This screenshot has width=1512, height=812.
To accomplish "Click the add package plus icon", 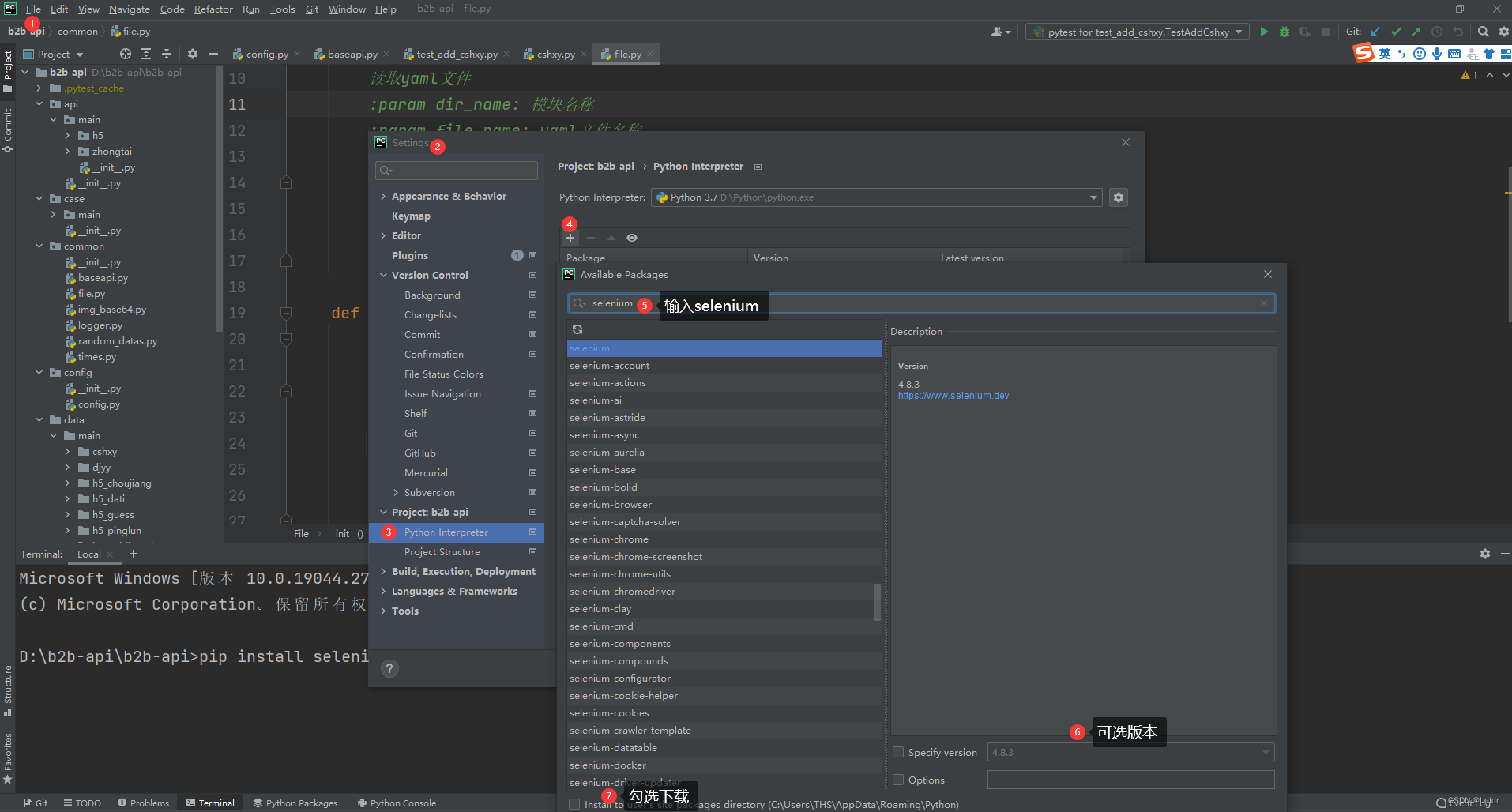I will tap(570, 238).
